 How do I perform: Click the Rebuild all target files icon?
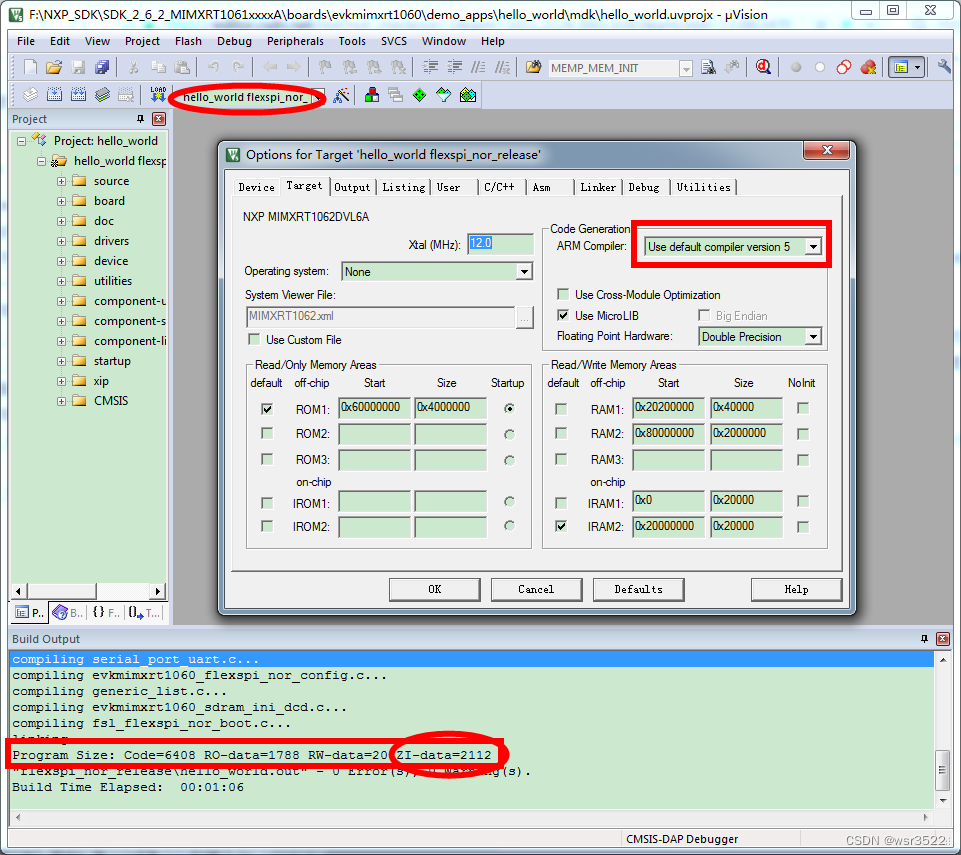click(x=78, y=95)
